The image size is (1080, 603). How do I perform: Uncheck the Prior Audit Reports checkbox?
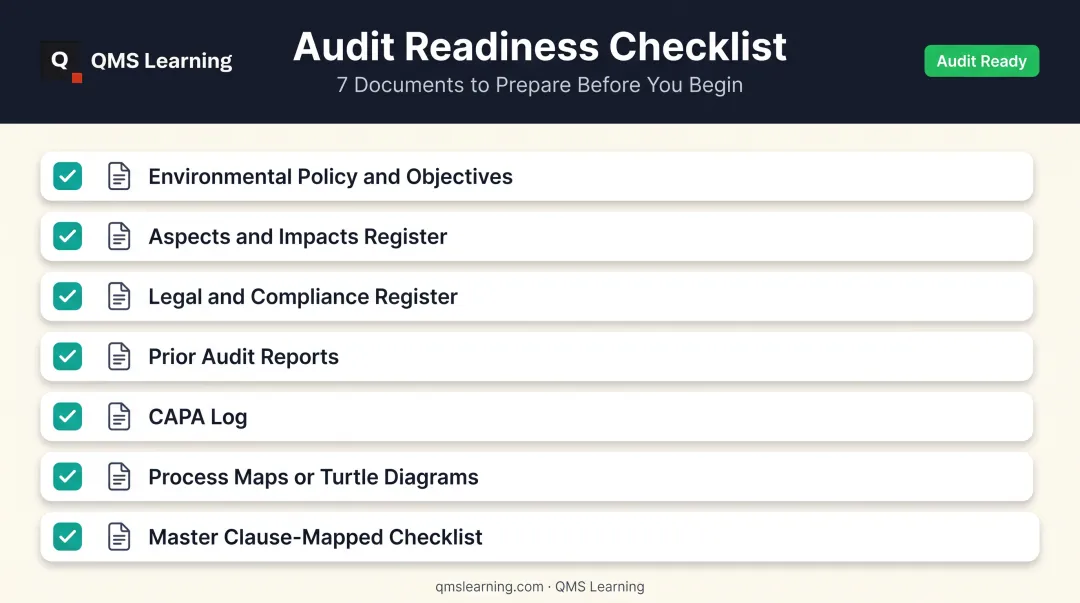(68, 356)
